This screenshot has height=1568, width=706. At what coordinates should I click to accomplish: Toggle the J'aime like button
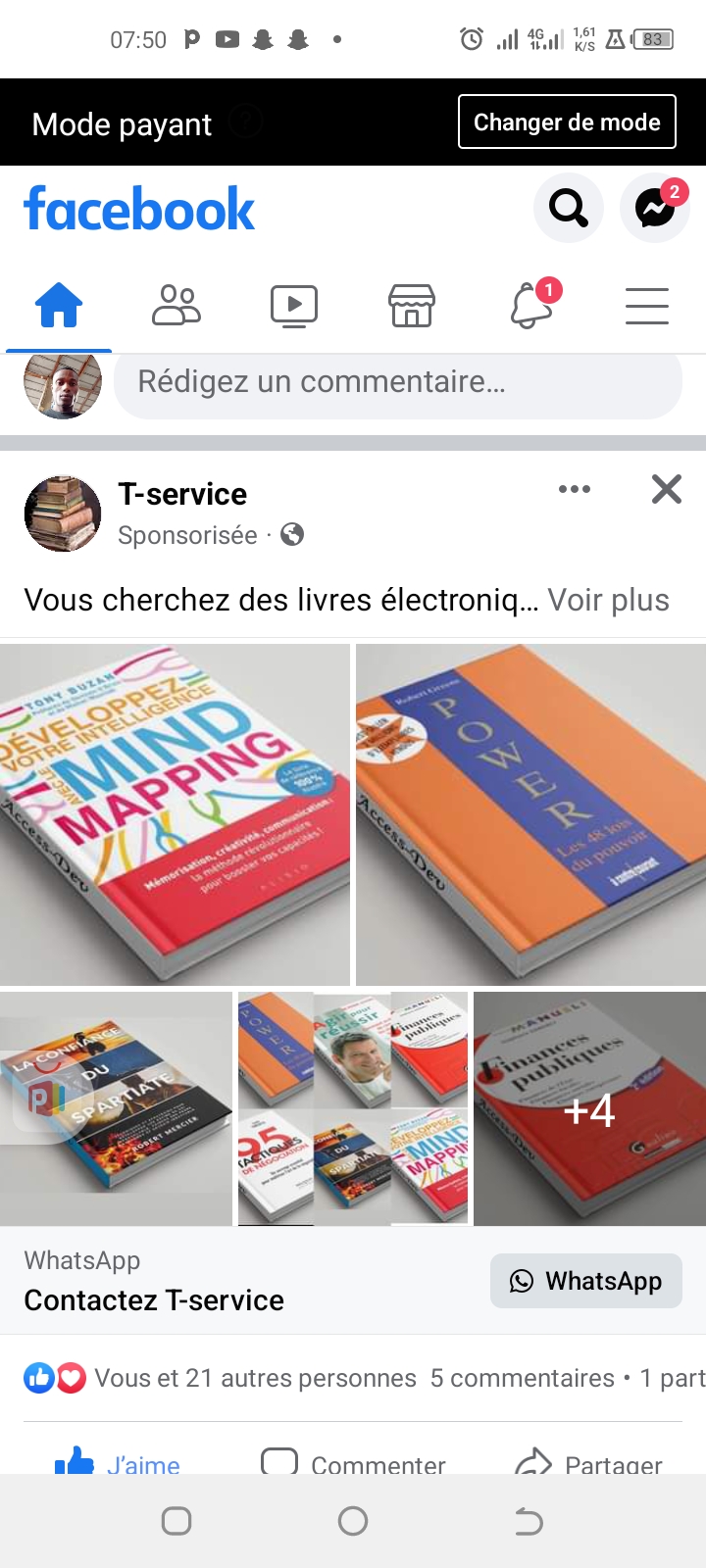118,1462
